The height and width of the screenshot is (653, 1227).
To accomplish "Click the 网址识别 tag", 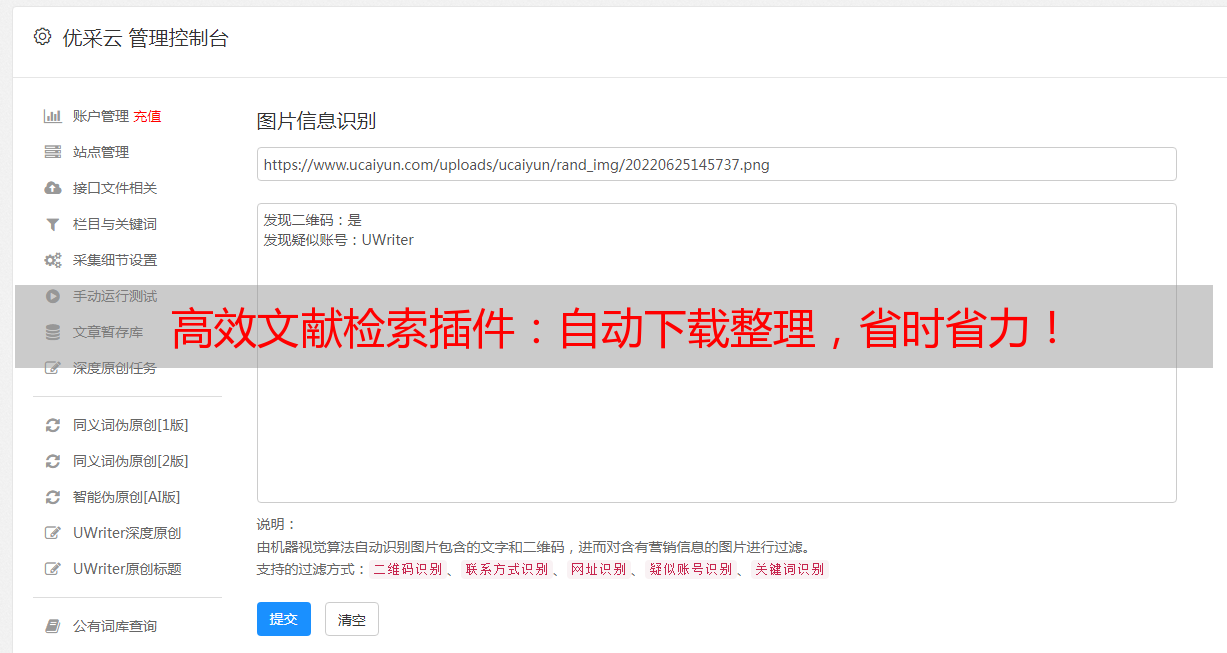I will coord(598,569).
